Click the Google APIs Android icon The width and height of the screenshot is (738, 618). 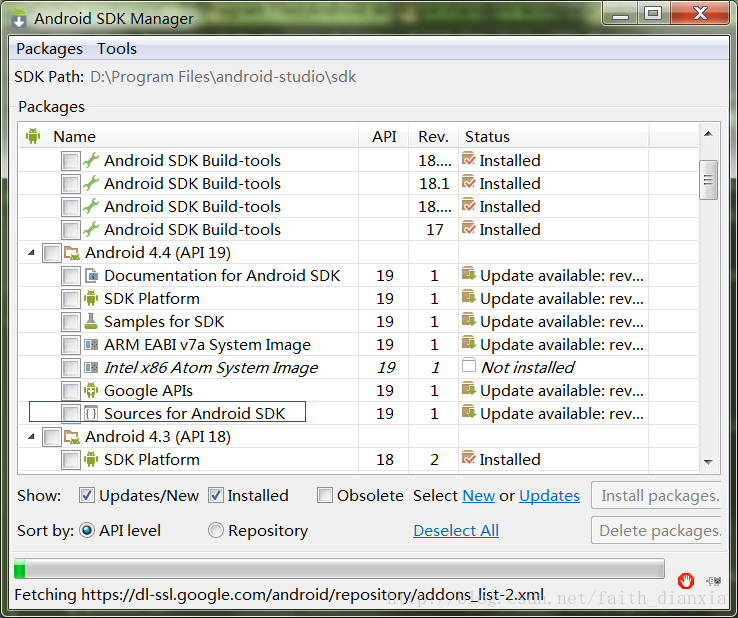tap(91, 390)
